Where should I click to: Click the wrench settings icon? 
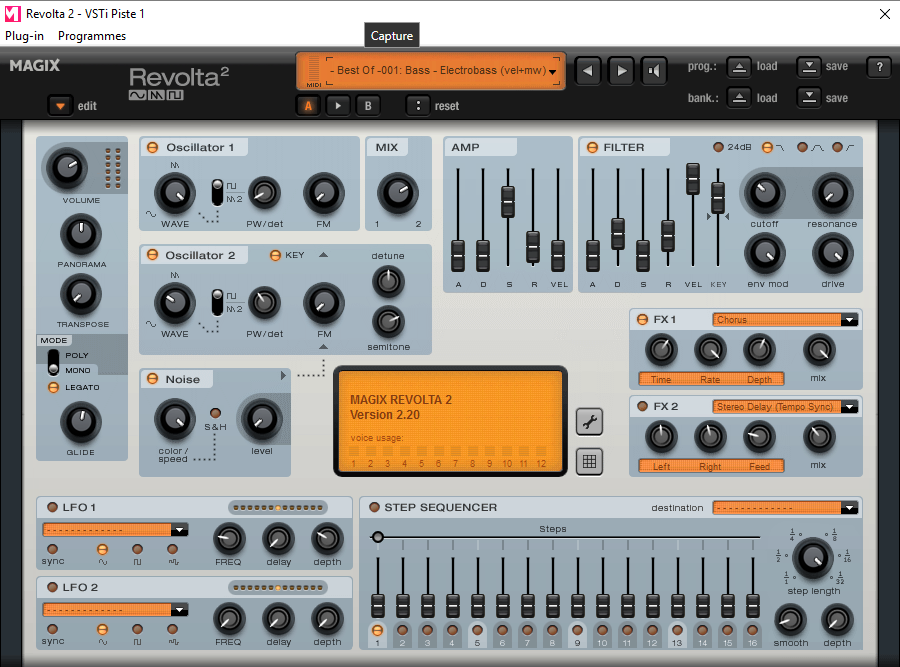coord(589,422)
